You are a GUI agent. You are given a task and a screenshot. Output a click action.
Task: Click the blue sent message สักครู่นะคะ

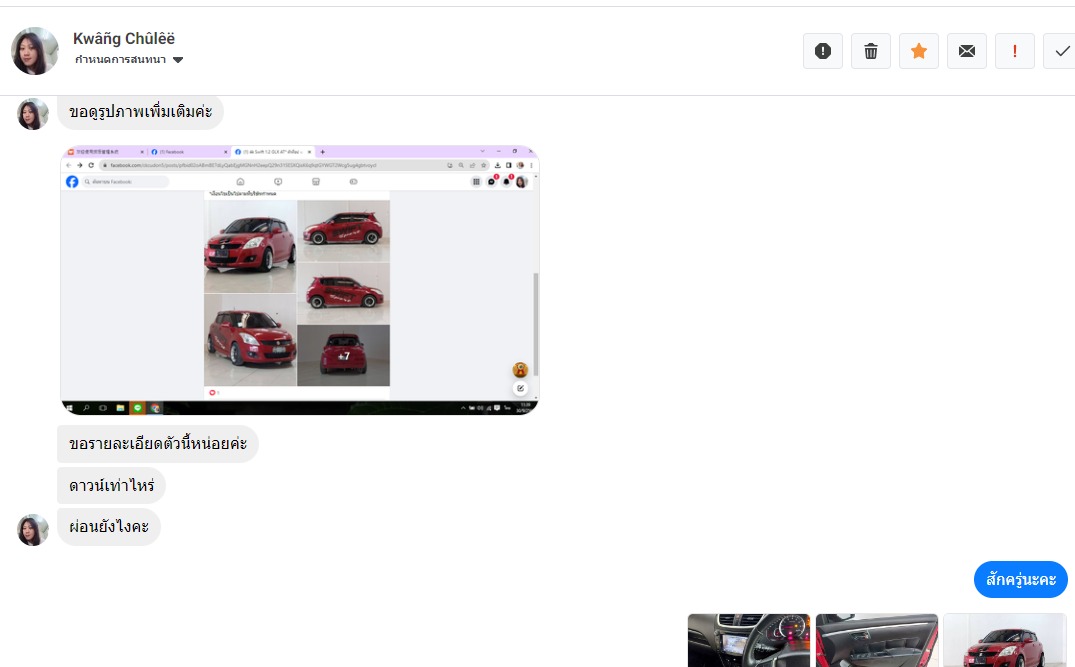point(1020,579)
